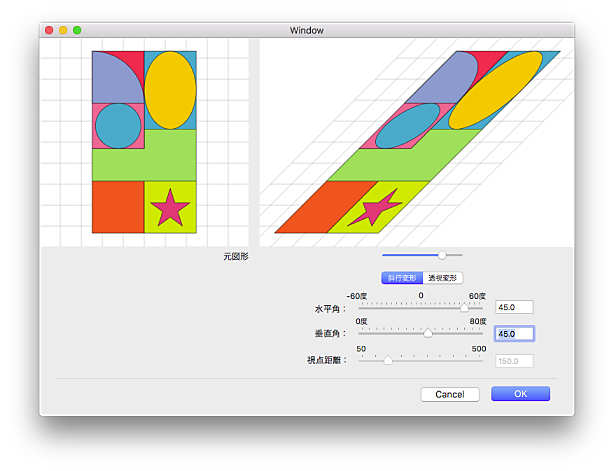The image size is (613, 471).
Task: Click the blue circle in original preview
Action: click(x=118, y=124)
